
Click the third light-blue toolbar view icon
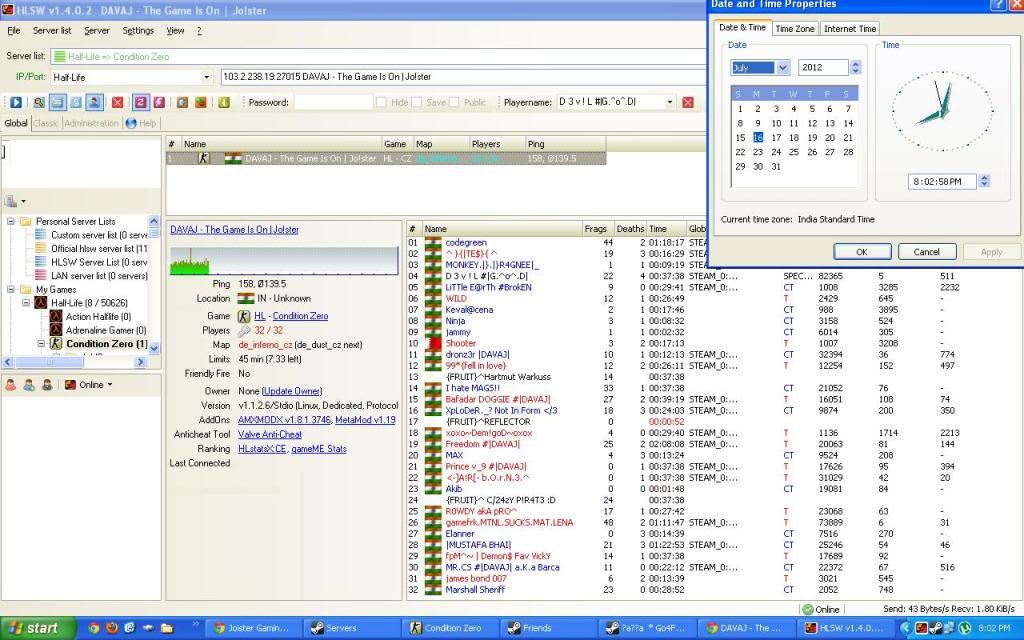[76, 103]
